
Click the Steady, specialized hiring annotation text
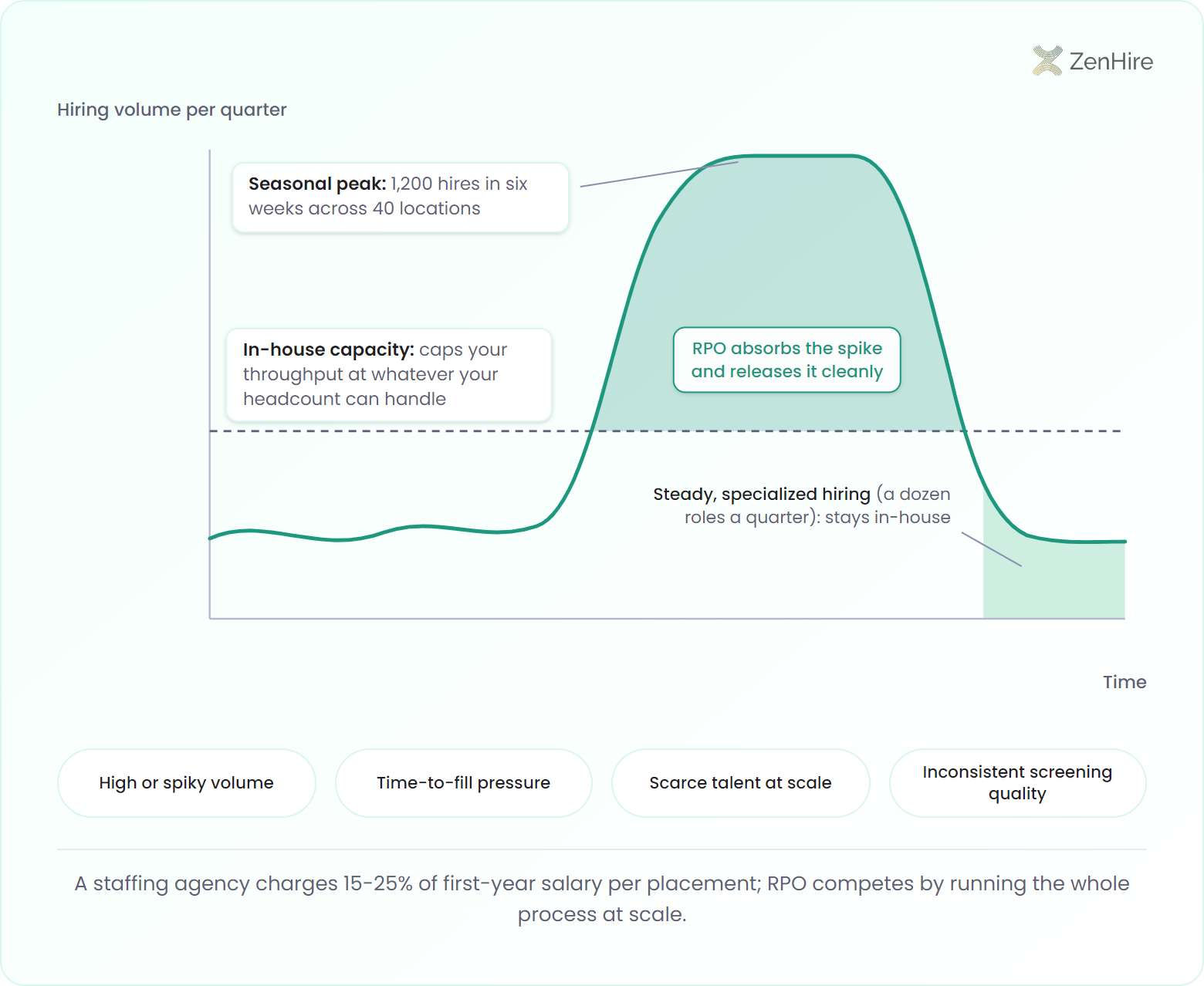click(x=802, y=505)
